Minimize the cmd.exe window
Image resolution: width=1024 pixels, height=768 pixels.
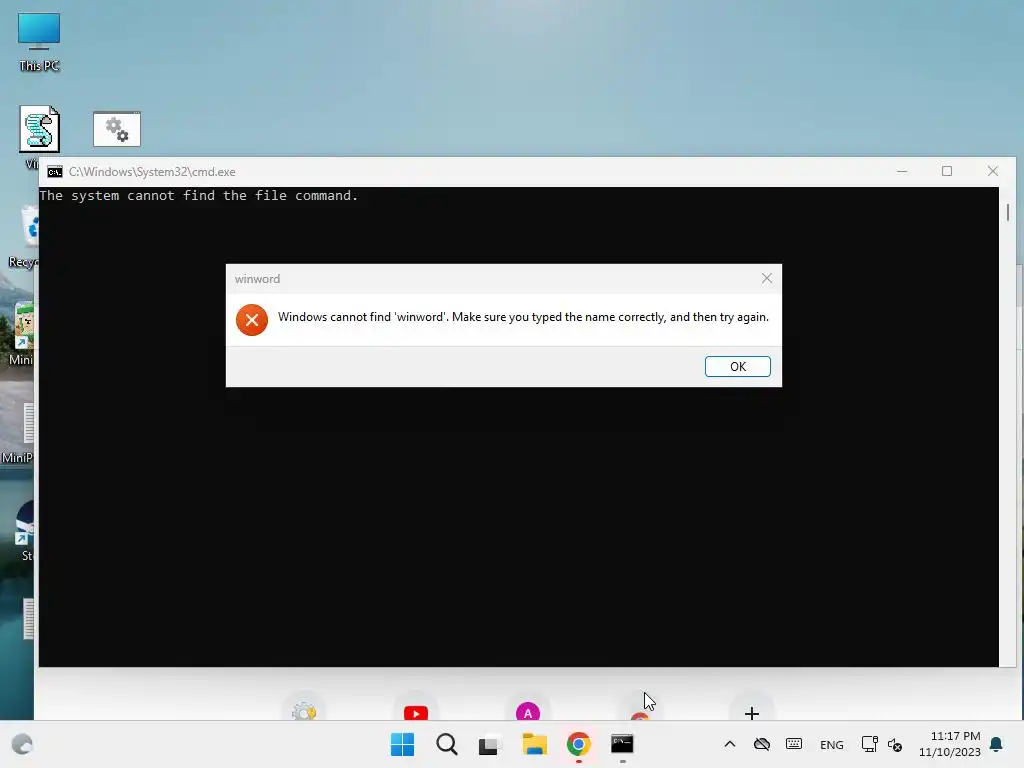point(902,171)
